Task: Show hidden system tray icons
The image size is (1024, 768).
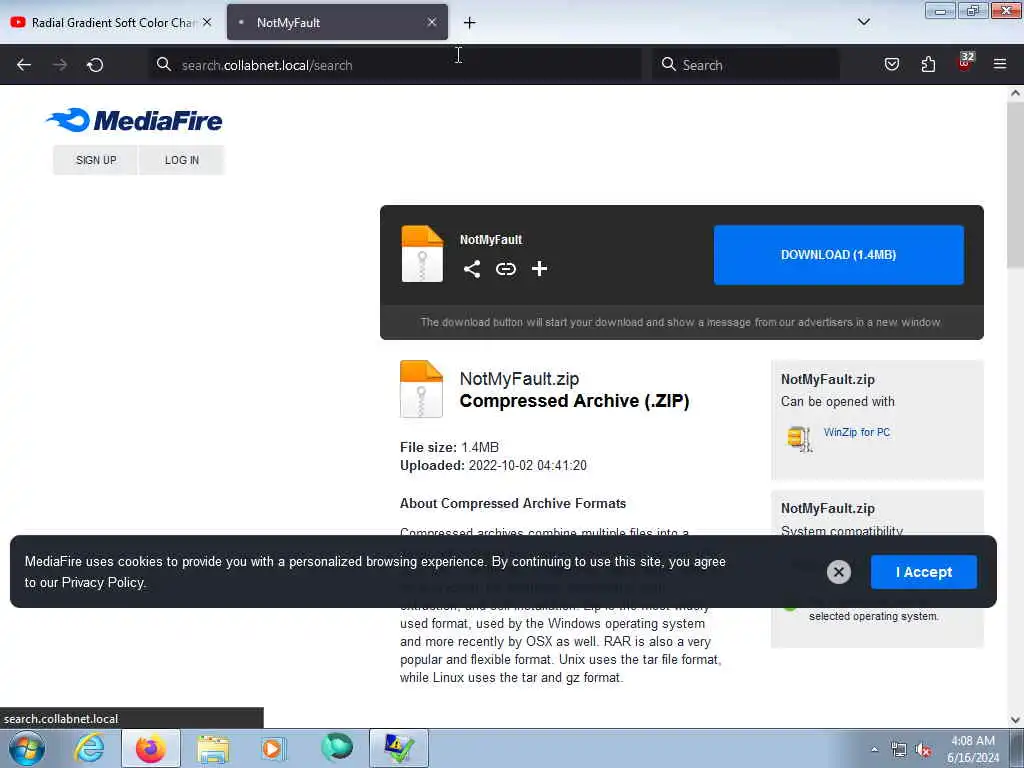Action: pos(874,749)
